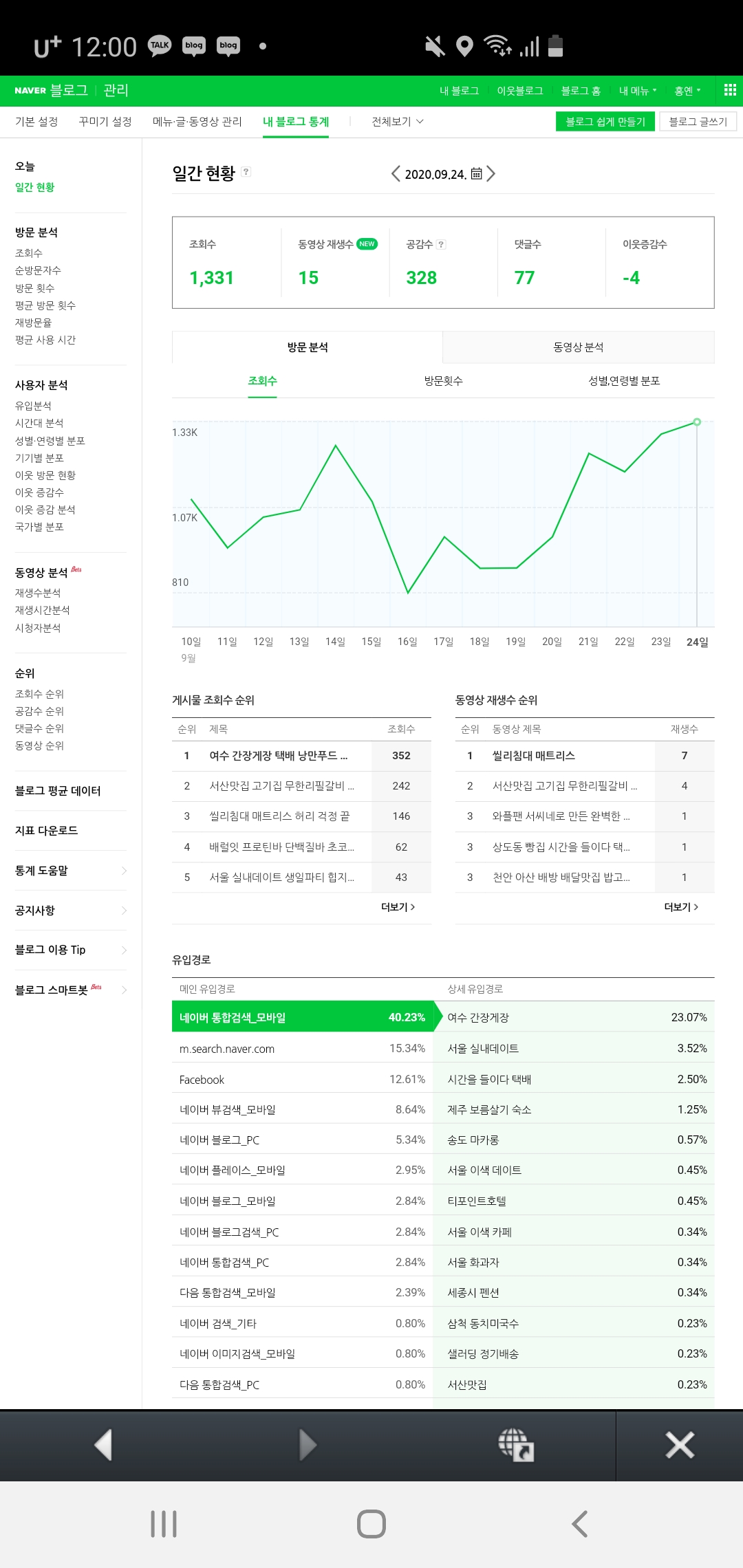Image resolution: width=743 pixels, height=1568 pixels.
Task: Expand the 전체보기 dropdown
Action: pyautogui.click(x=398, y=122)
